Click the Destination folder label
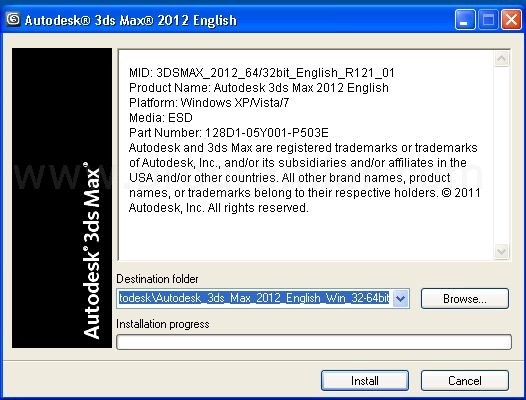 157,279
